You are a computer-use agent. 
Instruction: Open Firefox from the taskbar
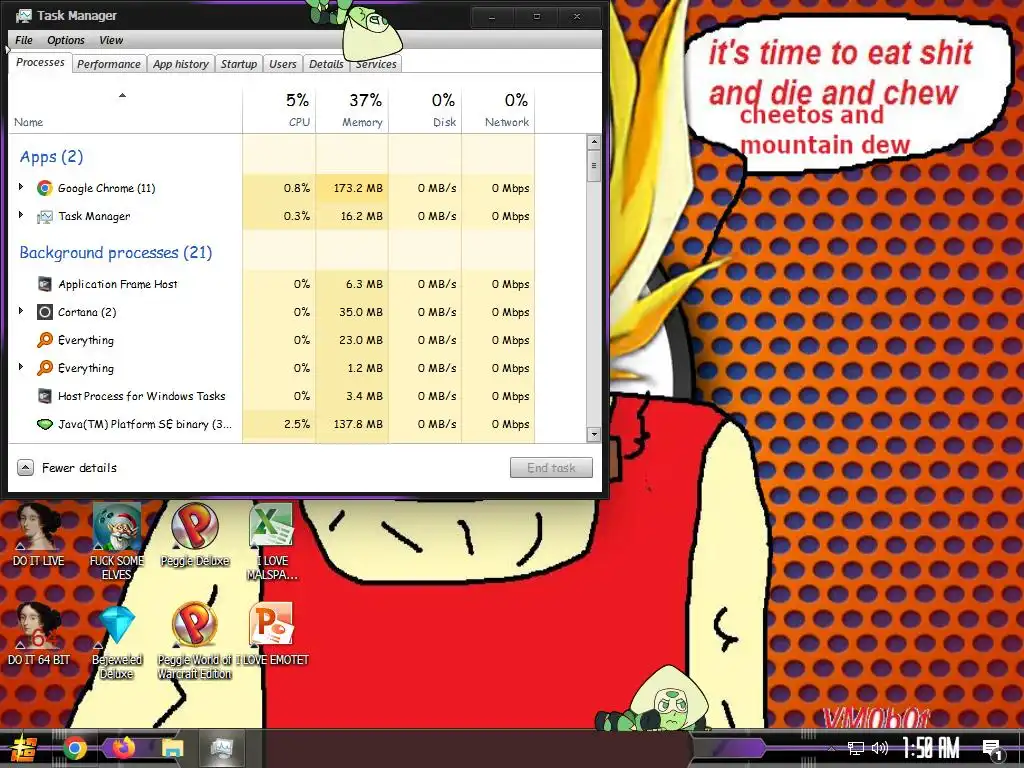tap(123, 748)
